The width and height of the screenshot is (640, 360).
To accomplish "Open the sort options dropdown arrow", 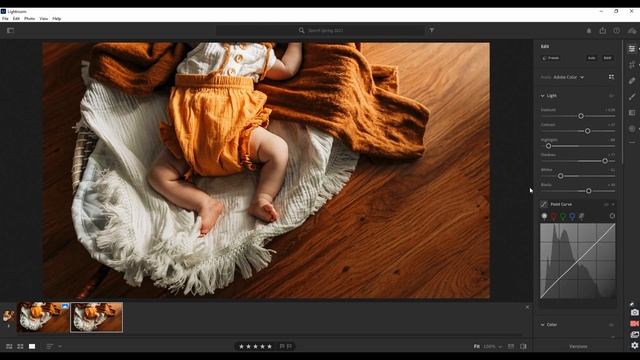I will 60,347.
